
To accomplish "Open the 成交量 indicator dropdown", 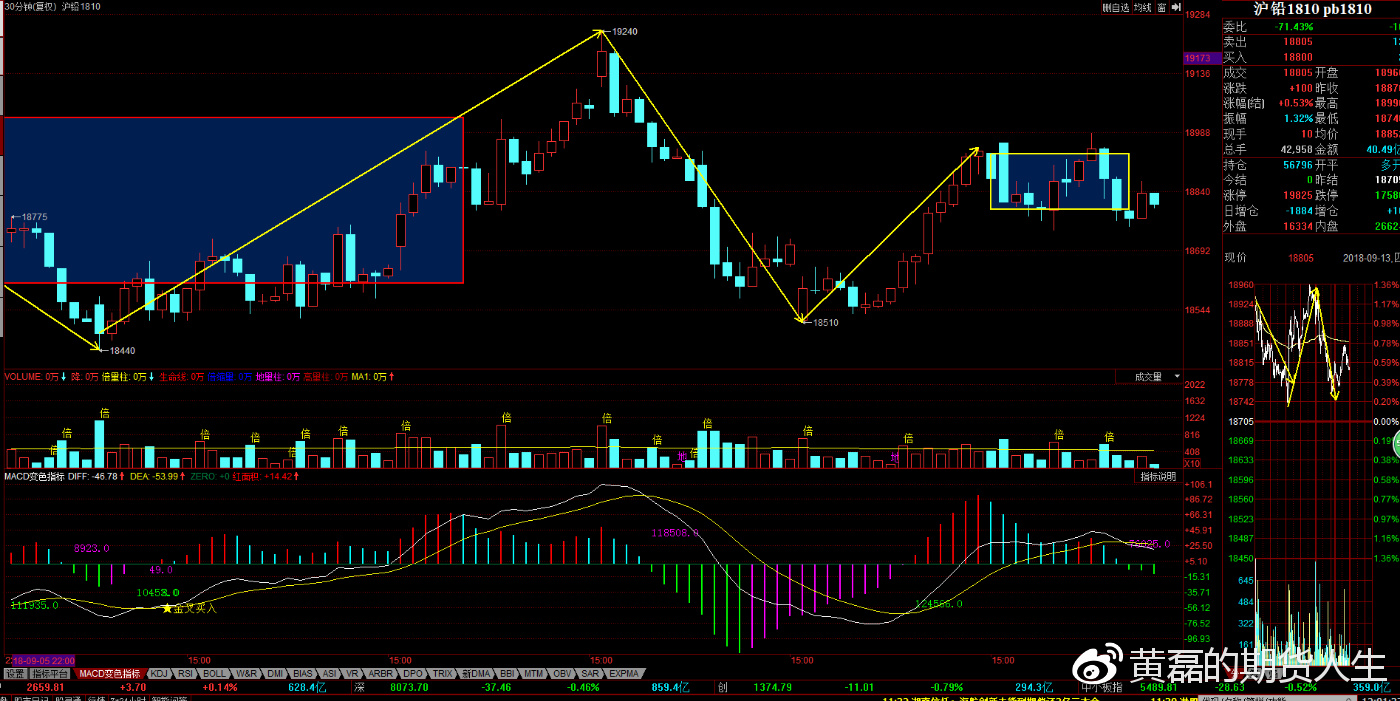I will pos(1152,377).
